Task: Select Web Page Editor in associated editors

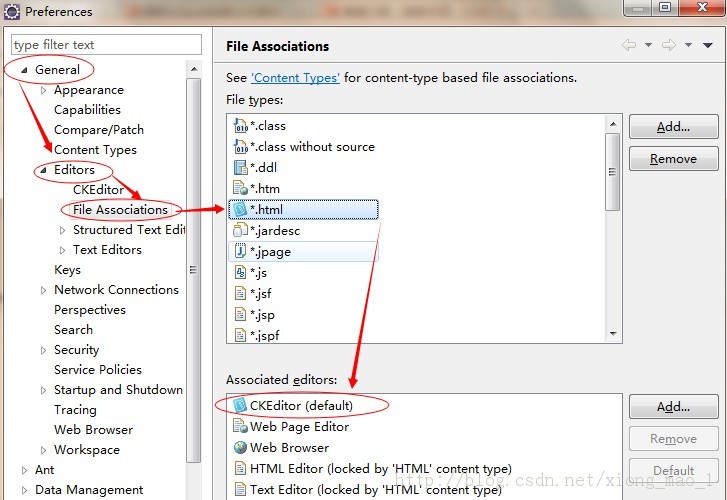Action: point(299,427)
